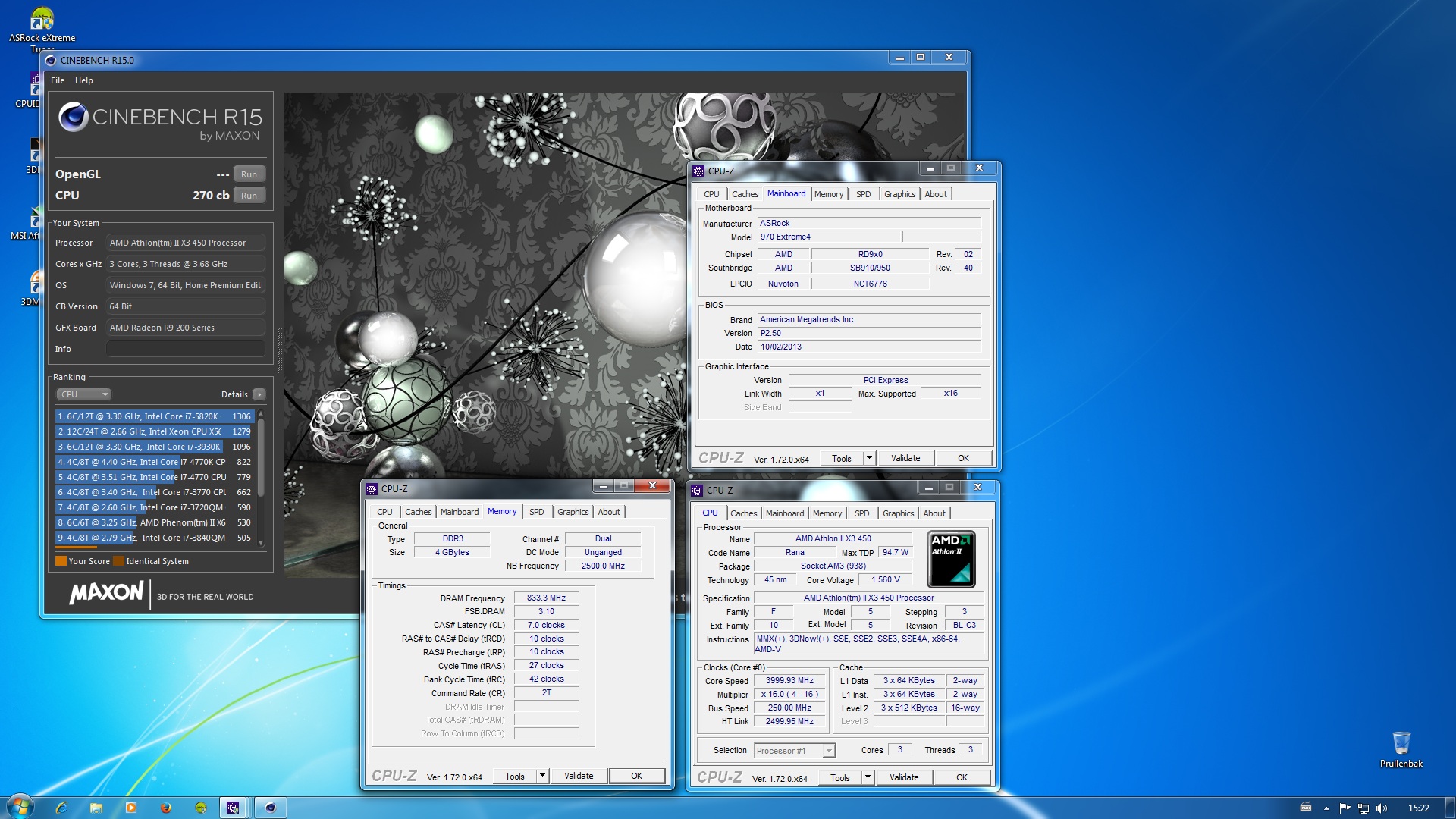1456x819 pixels.
Task: Click Validate in Memory CPU-Z window
Action: (x=579, y=776)
